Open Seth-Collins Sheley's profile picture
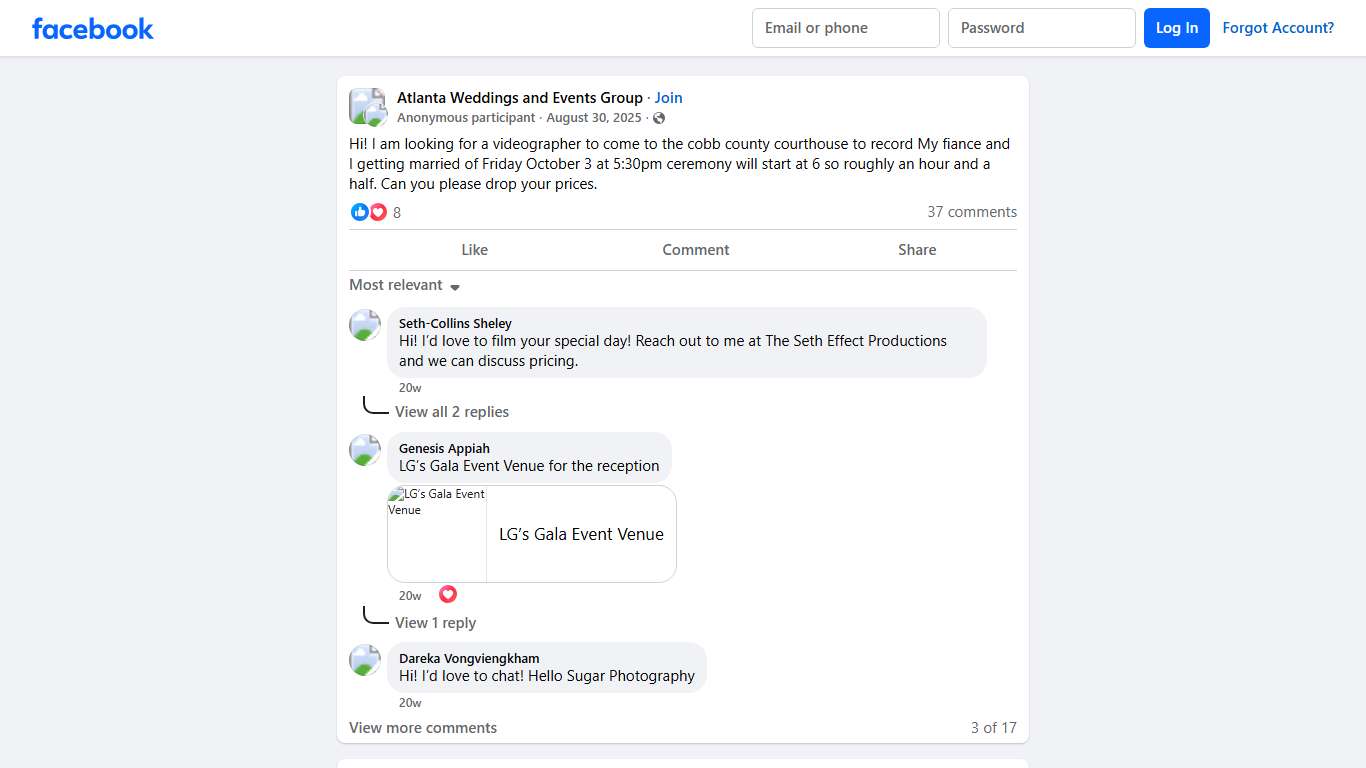1366x768 pixels. pos(365,325)
